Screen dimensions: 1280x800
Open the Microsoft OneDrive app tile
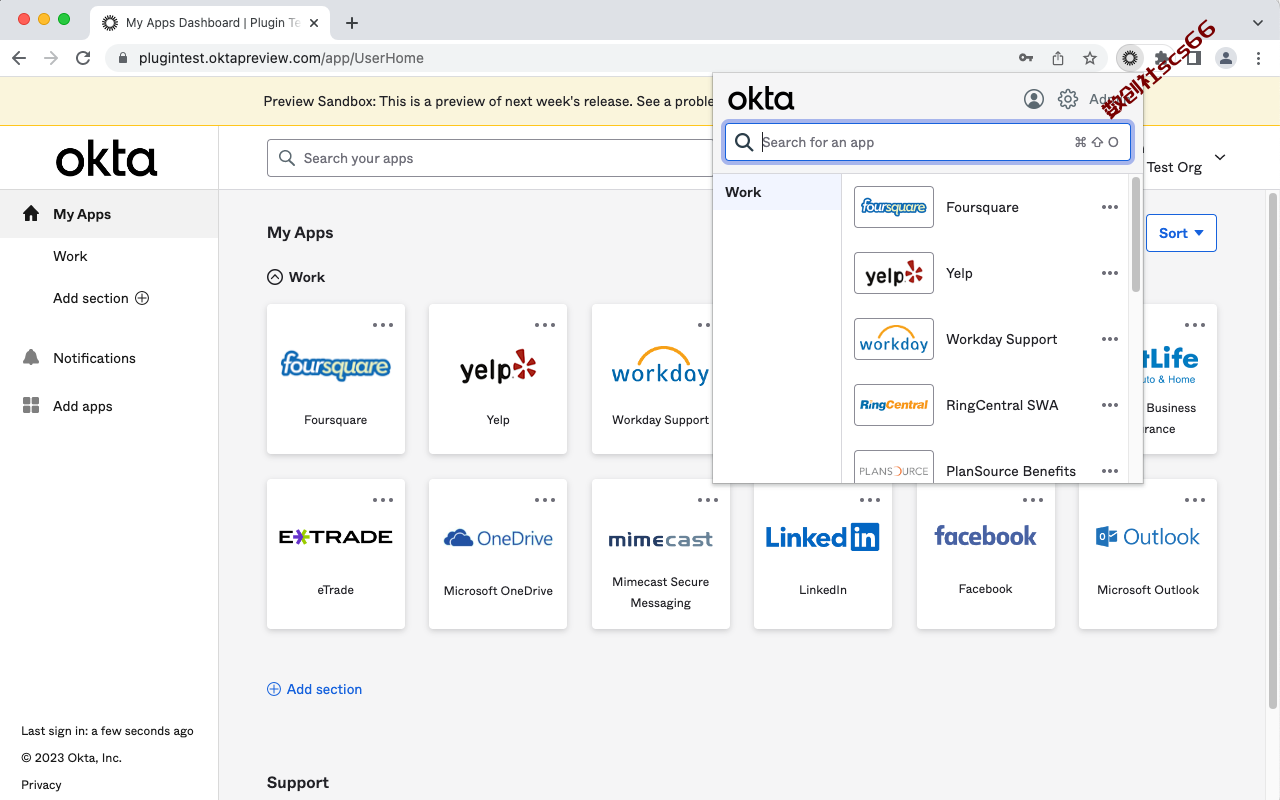498,554
